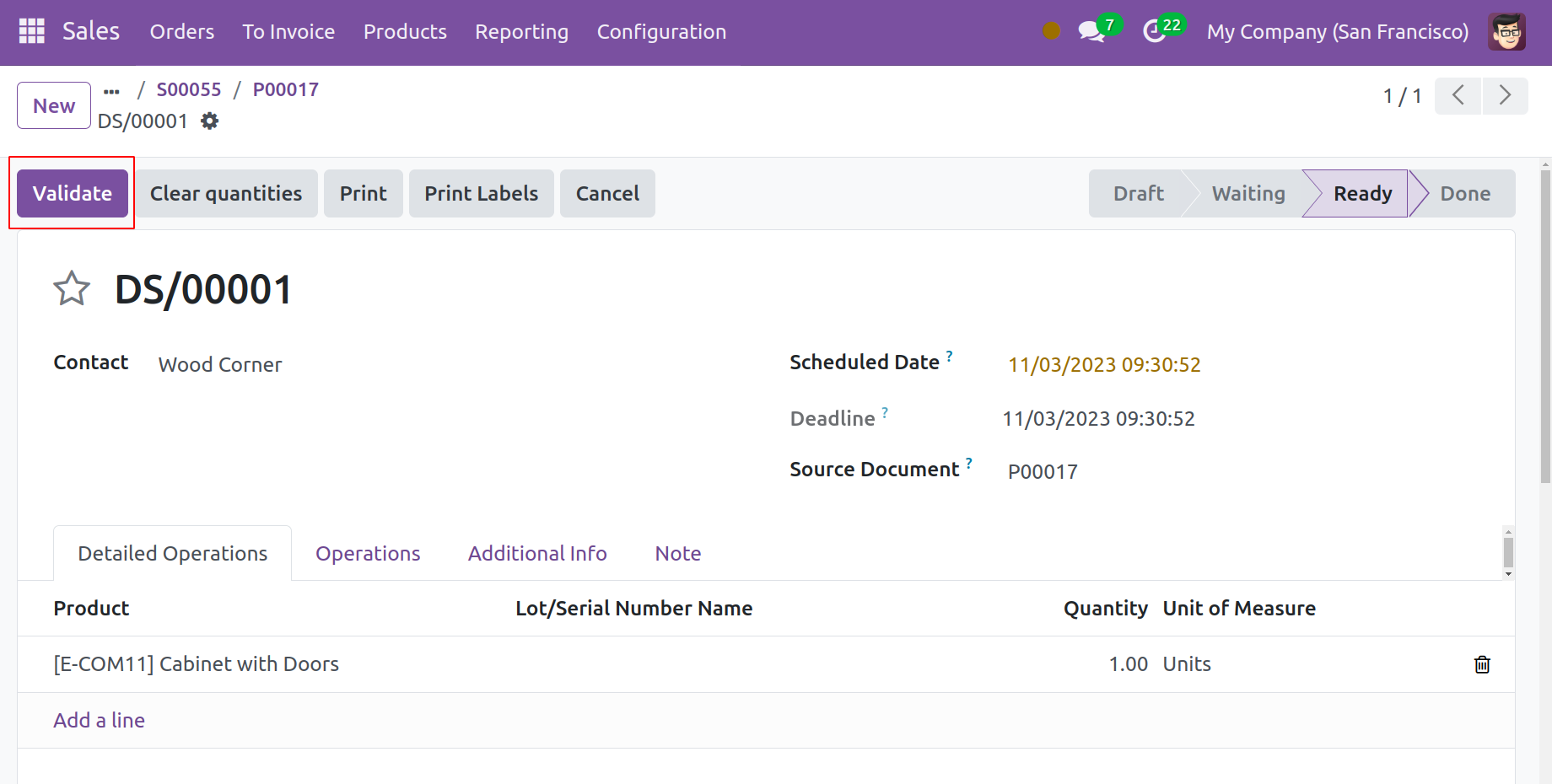
Task: Open the Reporting menu
Action: point(521,32)
